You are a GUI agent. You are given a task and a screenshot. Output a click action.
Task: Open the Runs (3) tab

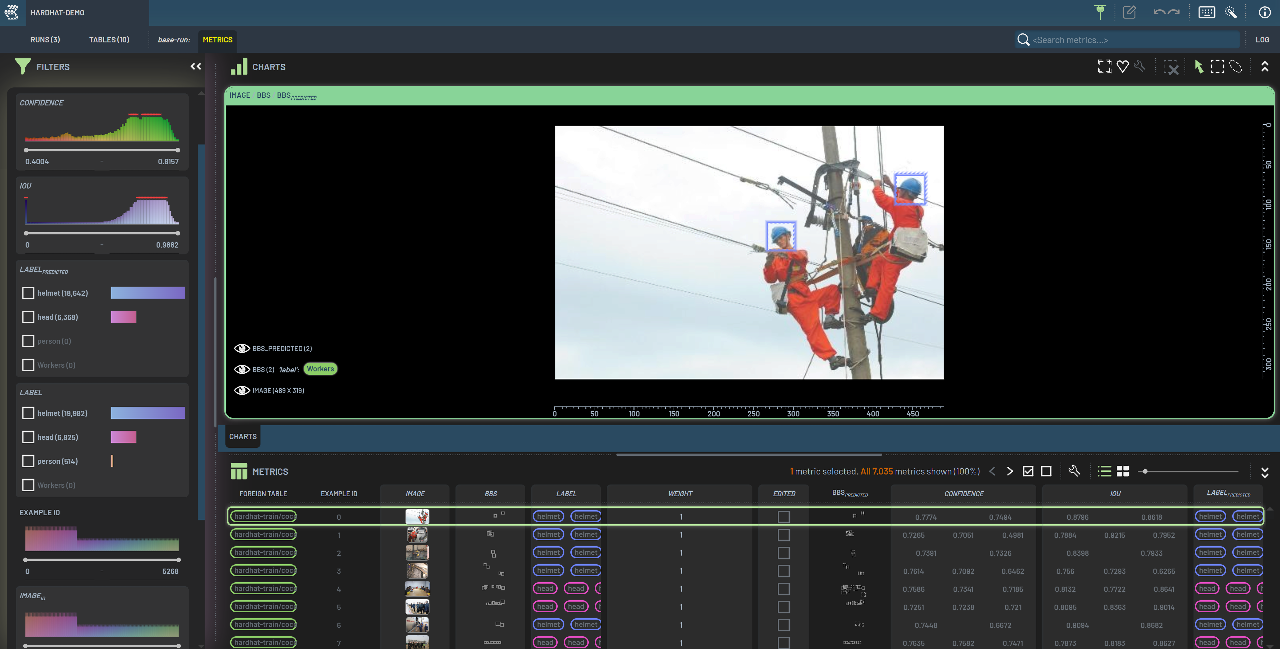tap(45, 40)
